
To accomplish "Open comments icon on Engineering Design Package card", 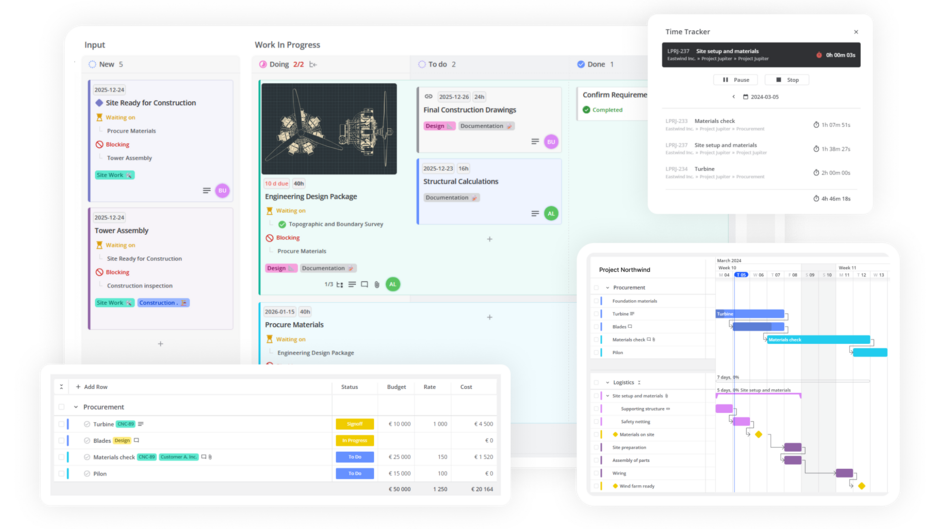I will pos(365,285).
